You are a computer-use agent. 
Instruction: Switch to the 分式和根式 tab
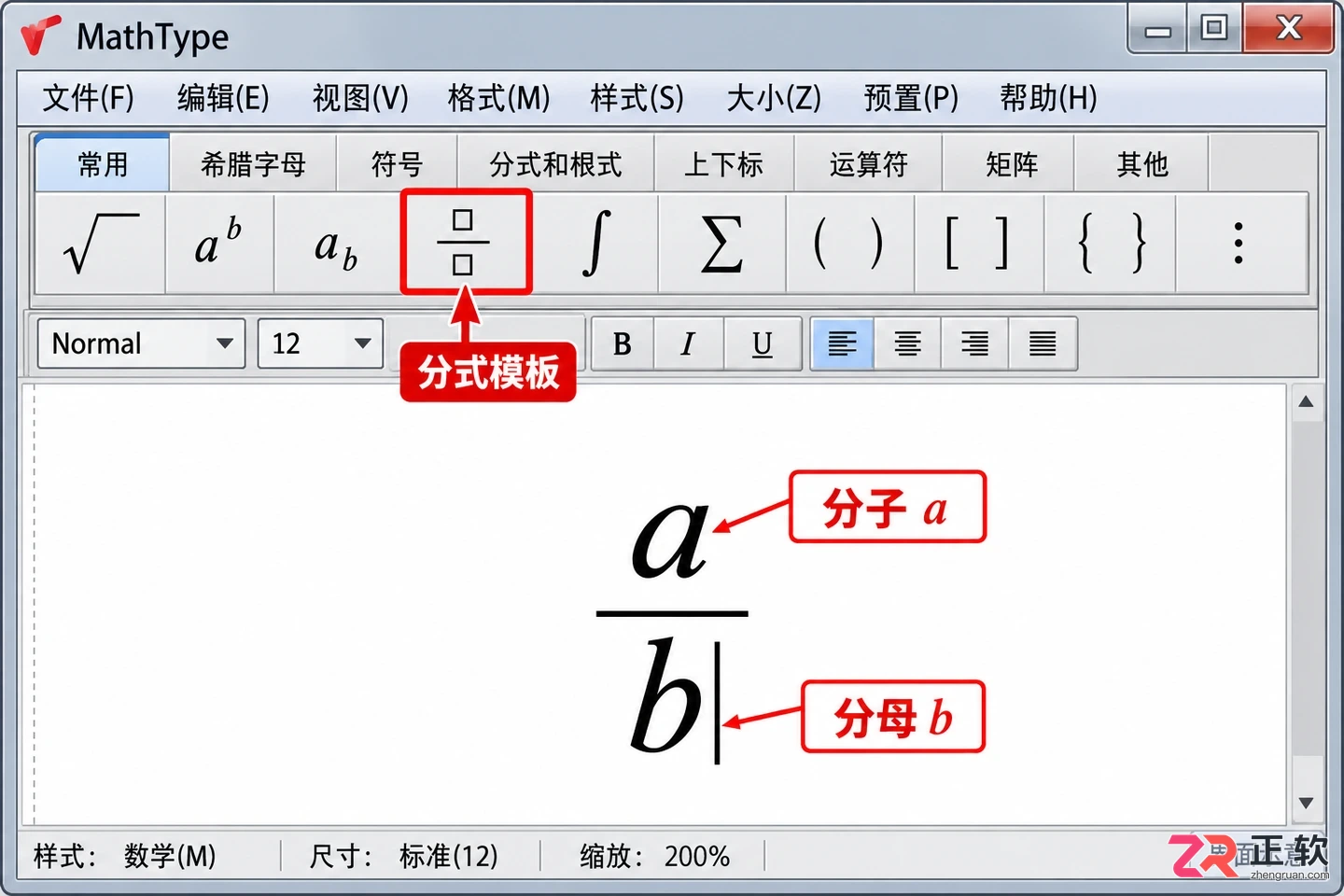(x=556, y=164)
